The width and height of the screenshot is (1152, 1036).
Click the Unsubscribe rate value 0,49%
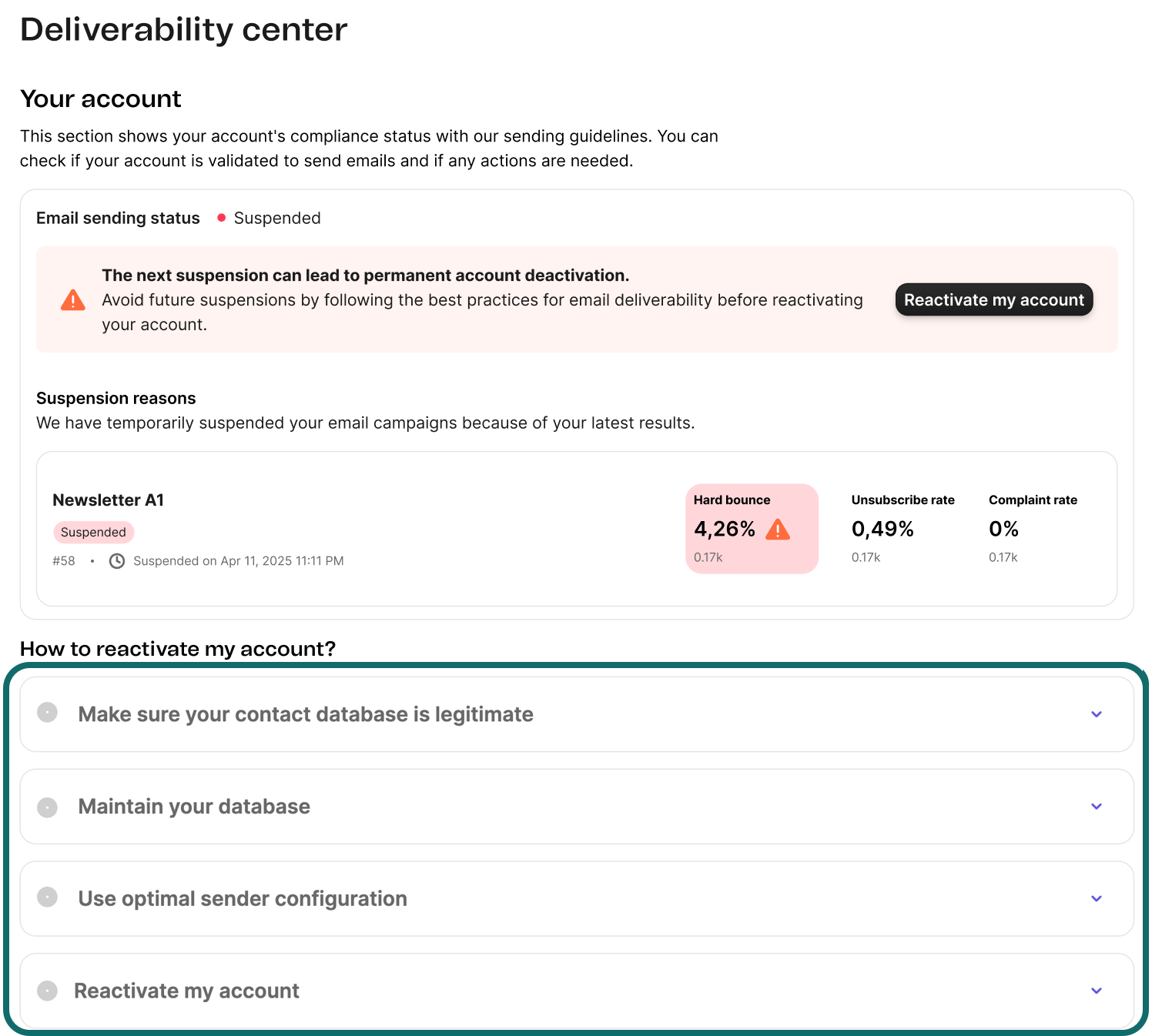coord(882,529)
